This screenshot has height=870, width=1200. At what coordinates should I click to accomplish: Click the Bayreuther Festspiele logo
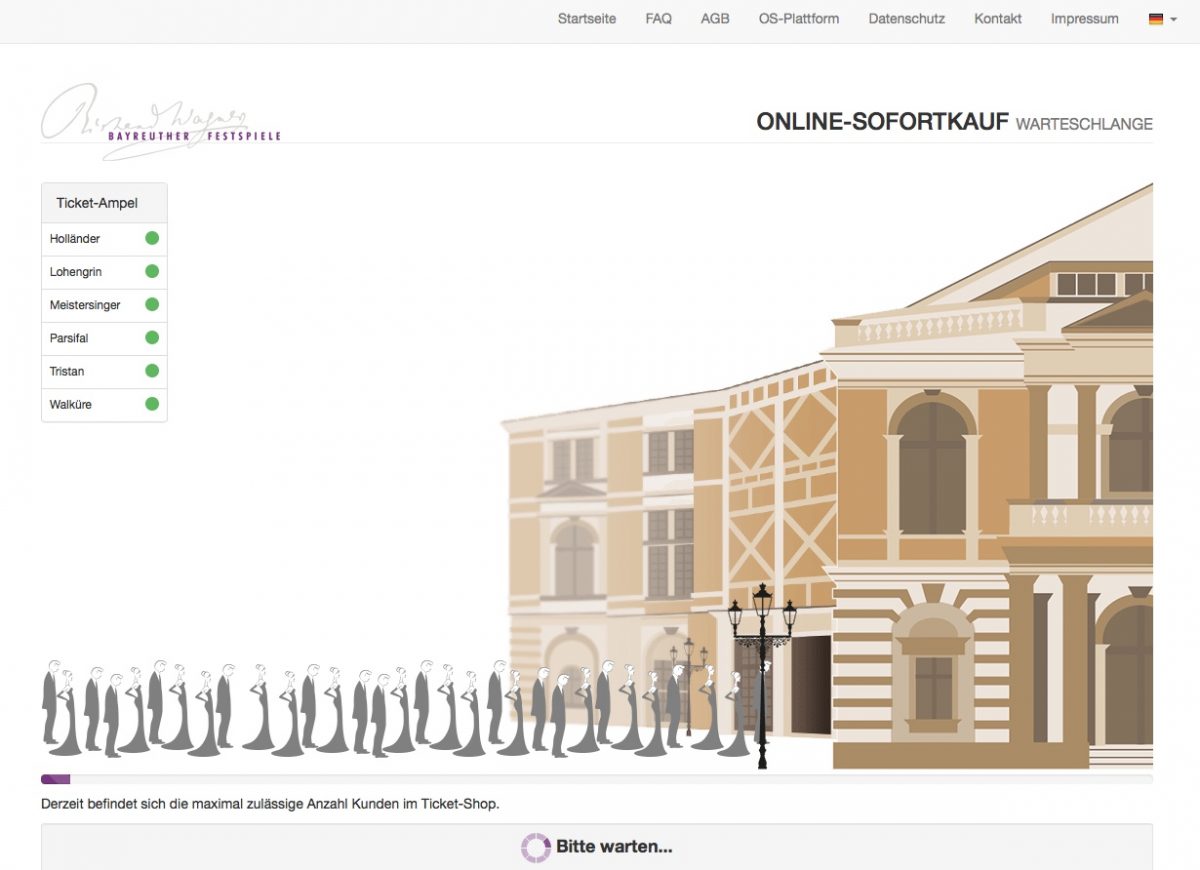click(161, 122)
